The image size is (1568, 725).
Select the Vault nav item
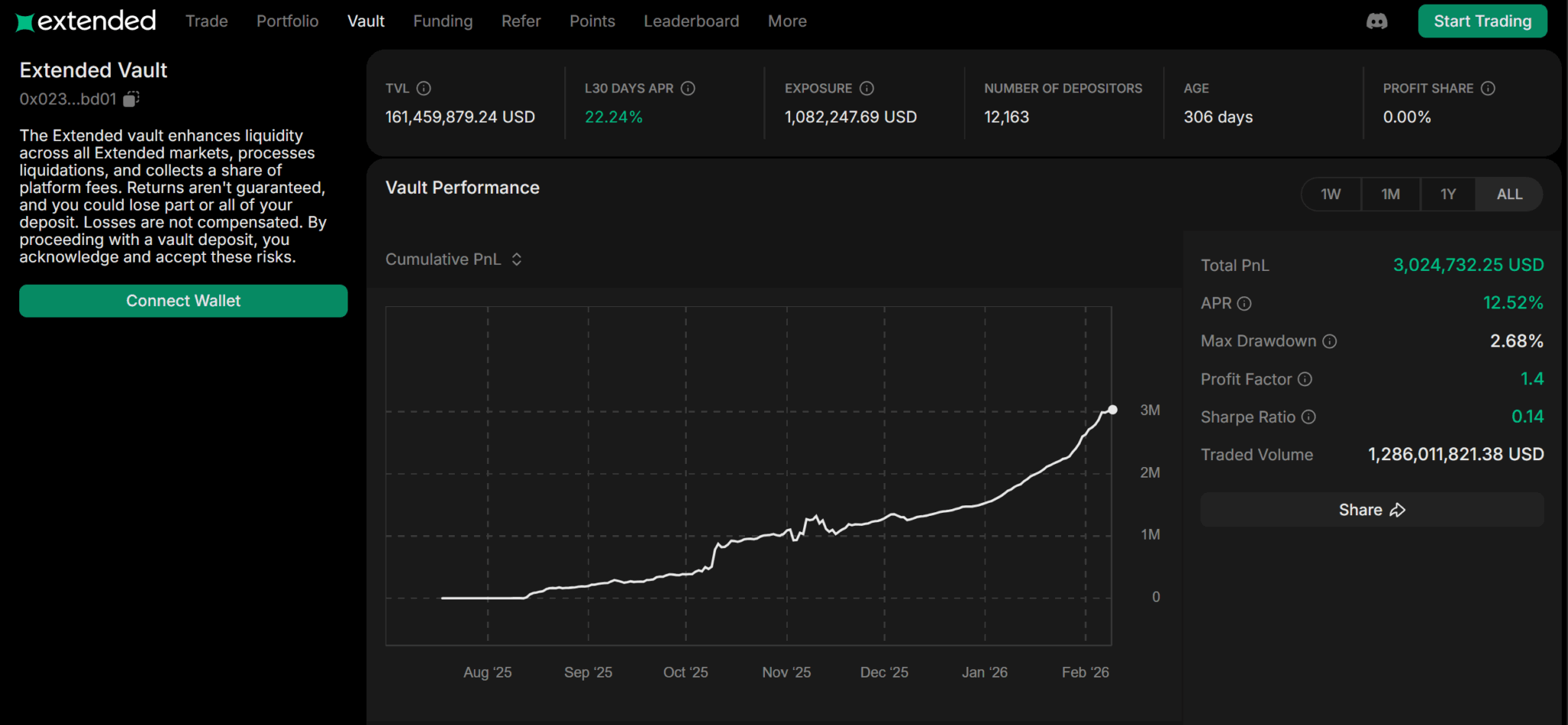(x=366, y=21)
